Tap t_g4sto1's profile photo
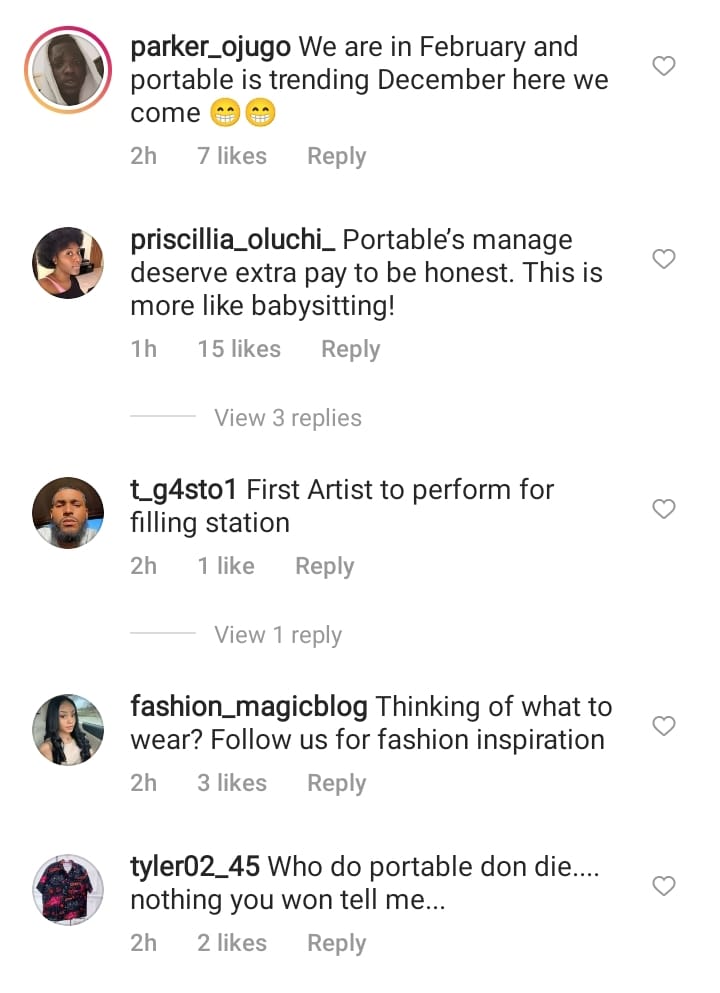 pos(68,512)
